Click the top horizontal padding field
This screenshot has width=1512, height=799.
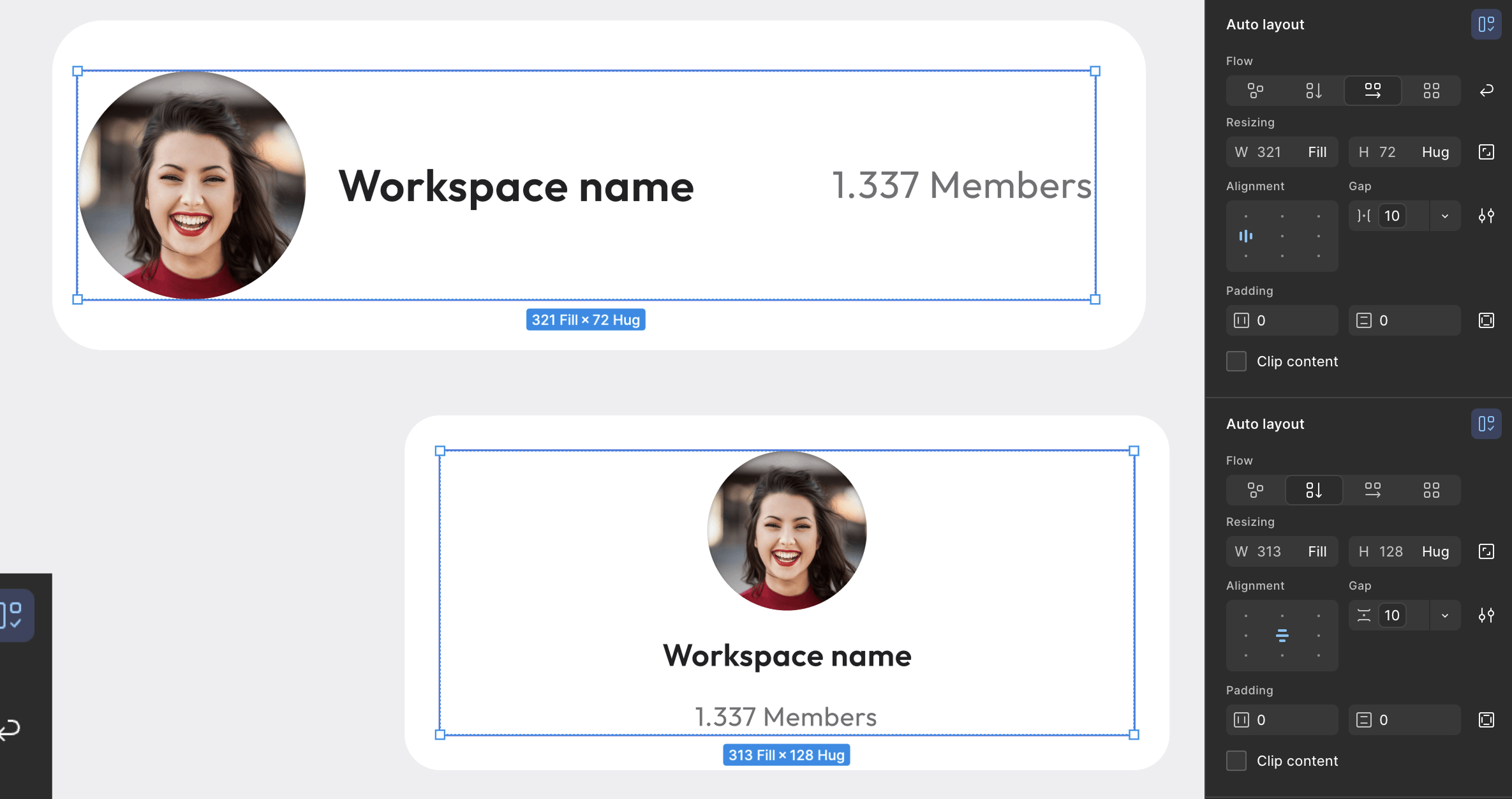pos(1282,320)
